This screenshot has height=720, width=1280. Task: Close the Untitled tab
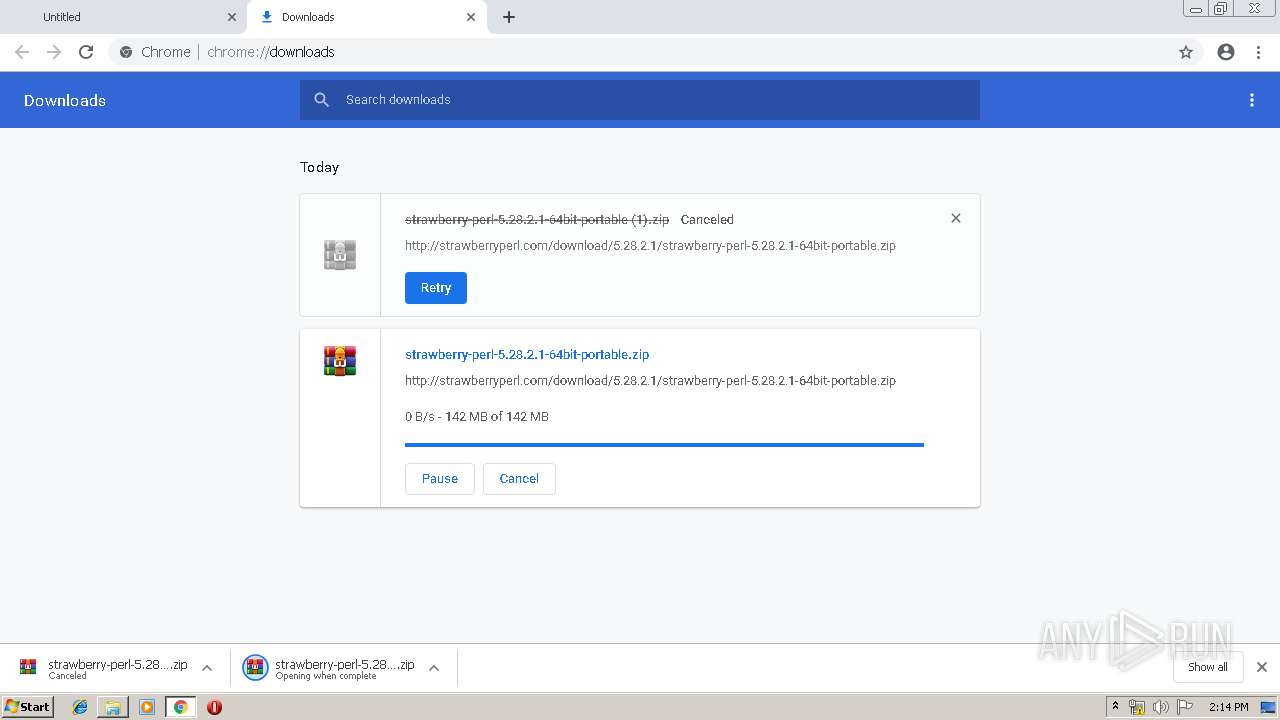[x=232, y=17]
